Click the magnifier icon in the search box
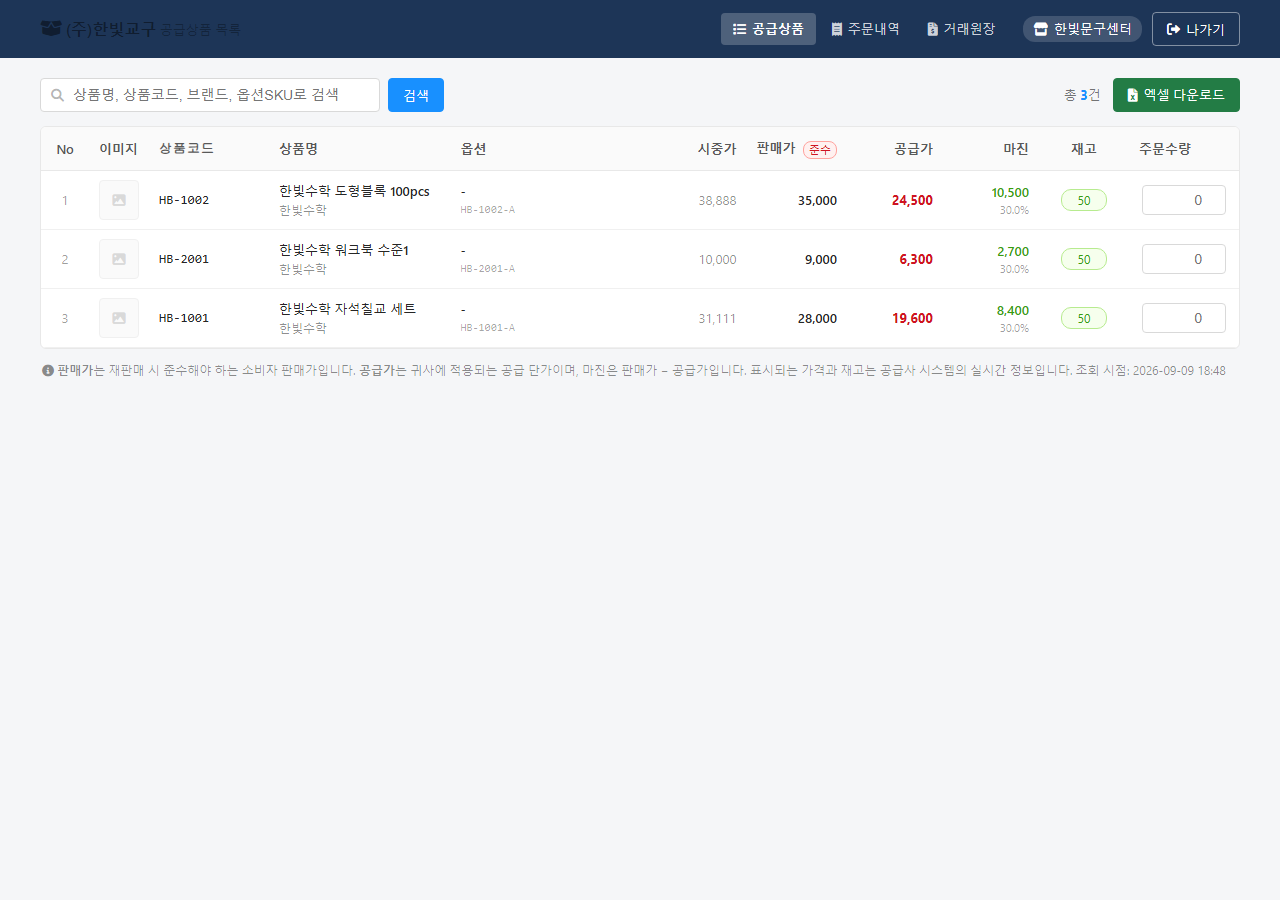This screenshot has height=900, width=1280. (x=57, y=95)
